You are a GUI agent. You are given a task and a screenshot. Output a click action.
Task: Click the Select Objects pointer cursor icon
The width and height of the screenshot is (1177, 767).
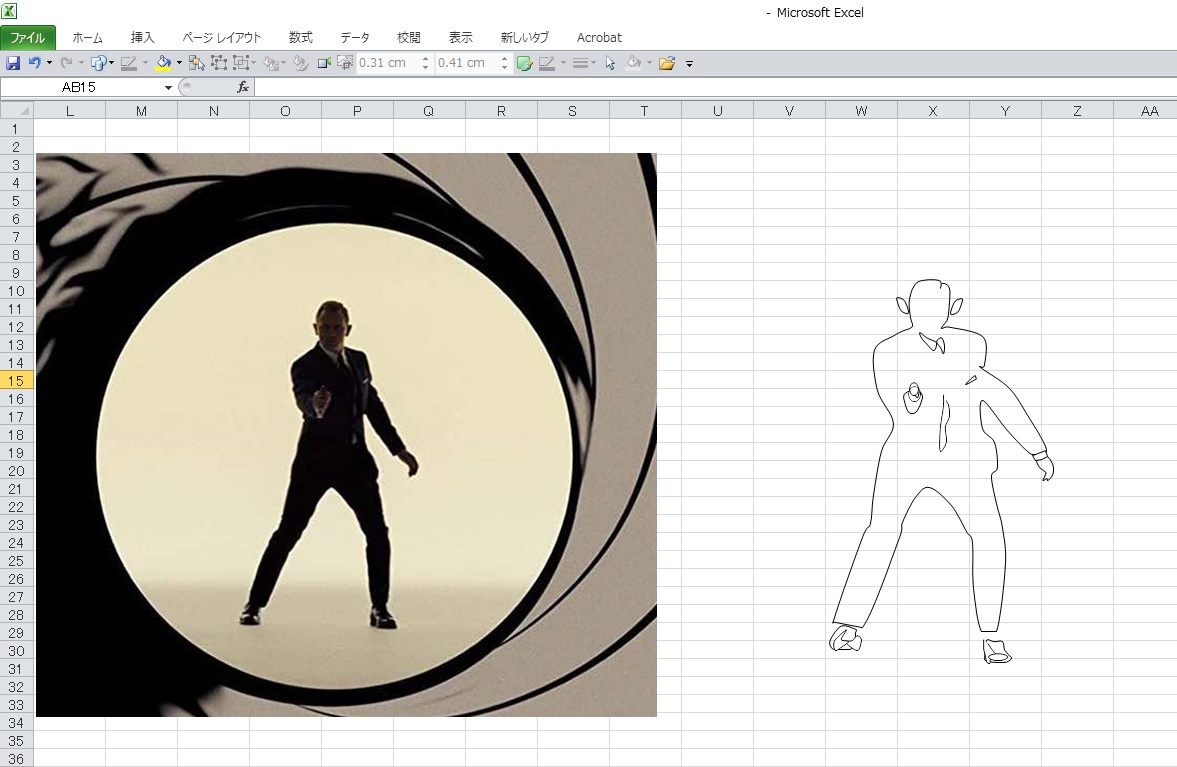tap(610, 63)
